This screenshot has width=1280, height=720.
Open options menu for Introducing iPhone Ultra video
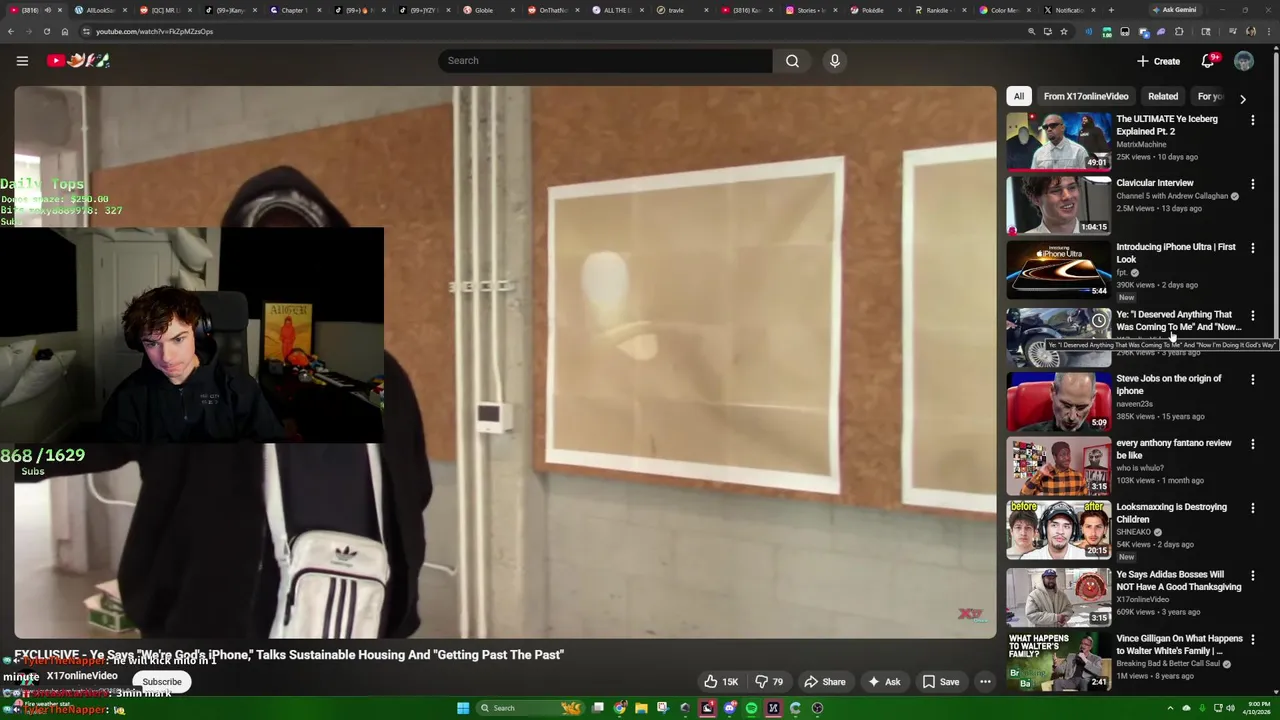tap(1252, 248)
